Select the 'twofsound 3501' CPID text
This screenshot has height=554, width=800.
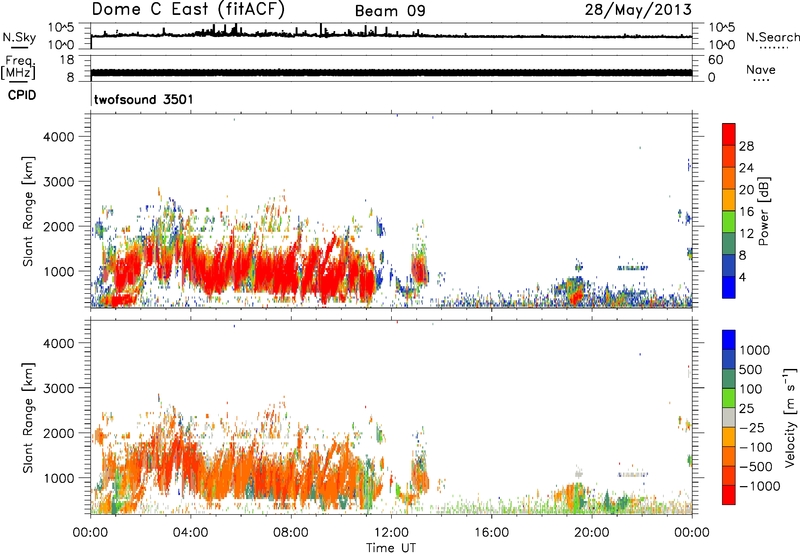click(144, 99)
